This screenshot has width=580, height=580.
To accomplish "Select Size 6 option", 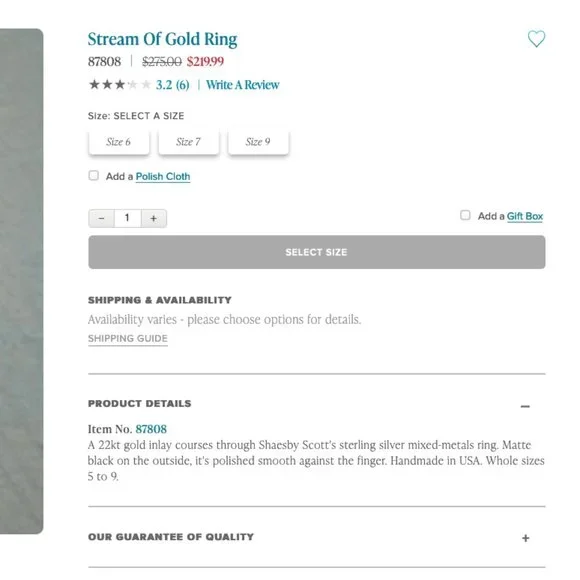I will pyautogui.click(x=119, y=142).
